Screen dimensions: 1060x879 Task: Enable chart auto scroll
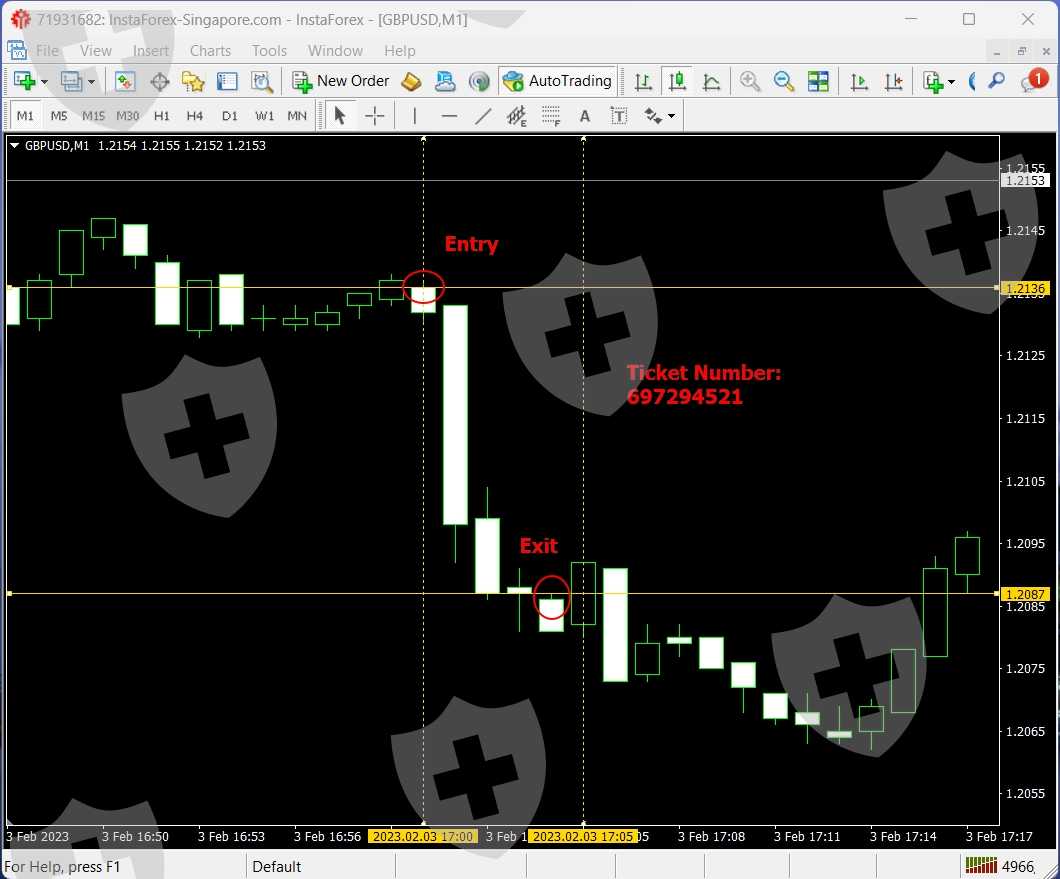(859, 81)
